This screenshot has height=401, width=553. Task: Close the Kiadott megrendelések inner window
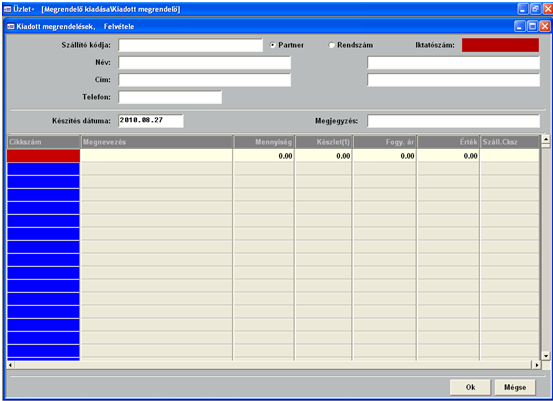tap(545, 26)
